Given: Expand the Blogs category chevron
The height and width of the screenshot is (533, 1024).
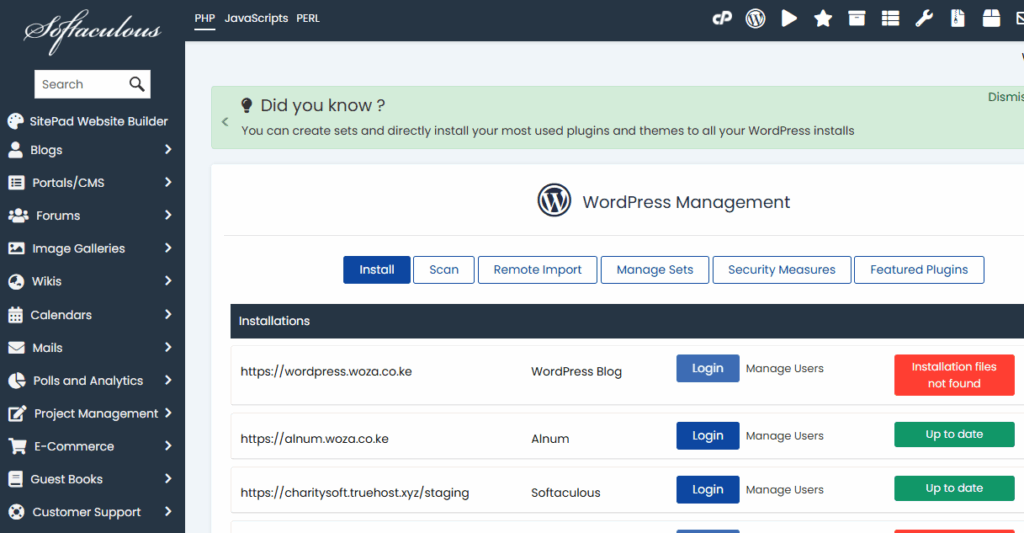Looking at the screenshot, I should pyautogui.click(x=168, y=150).
